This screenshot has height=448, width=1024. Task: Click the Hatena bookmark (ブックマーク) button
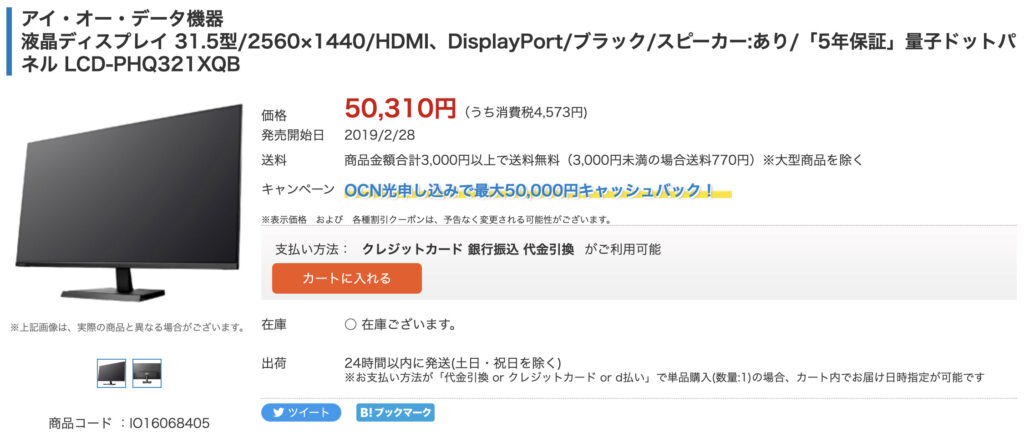coord(395,412)
